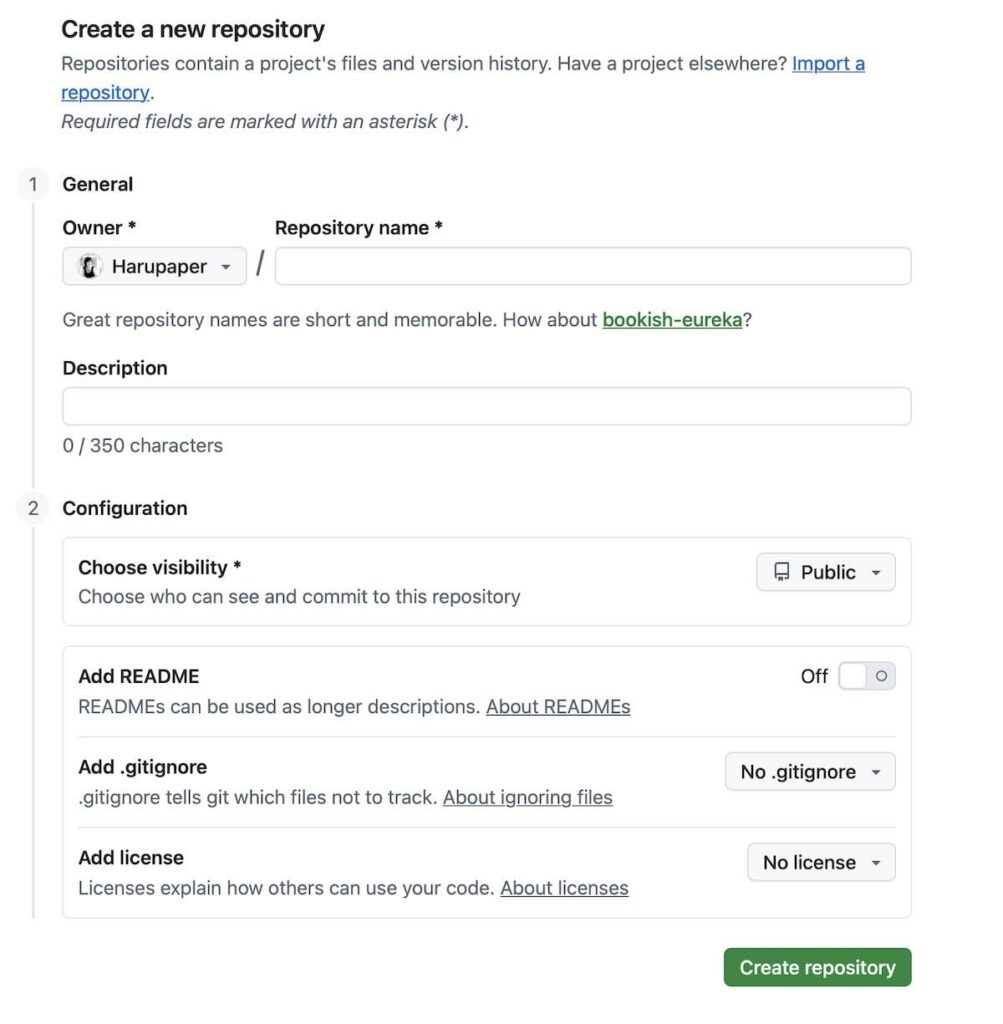Click the Off label beside README switch

814,677
